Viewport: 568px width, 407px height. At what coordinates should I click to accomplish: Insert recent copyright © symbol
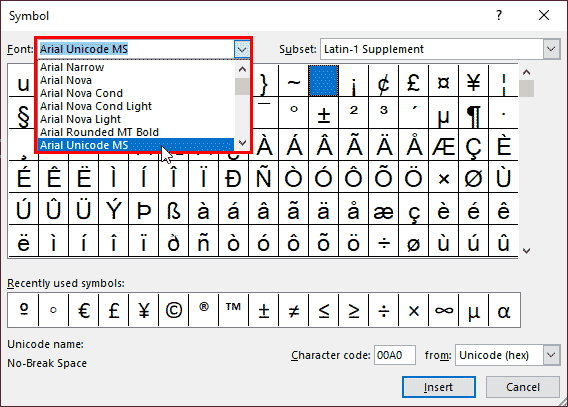174,310
